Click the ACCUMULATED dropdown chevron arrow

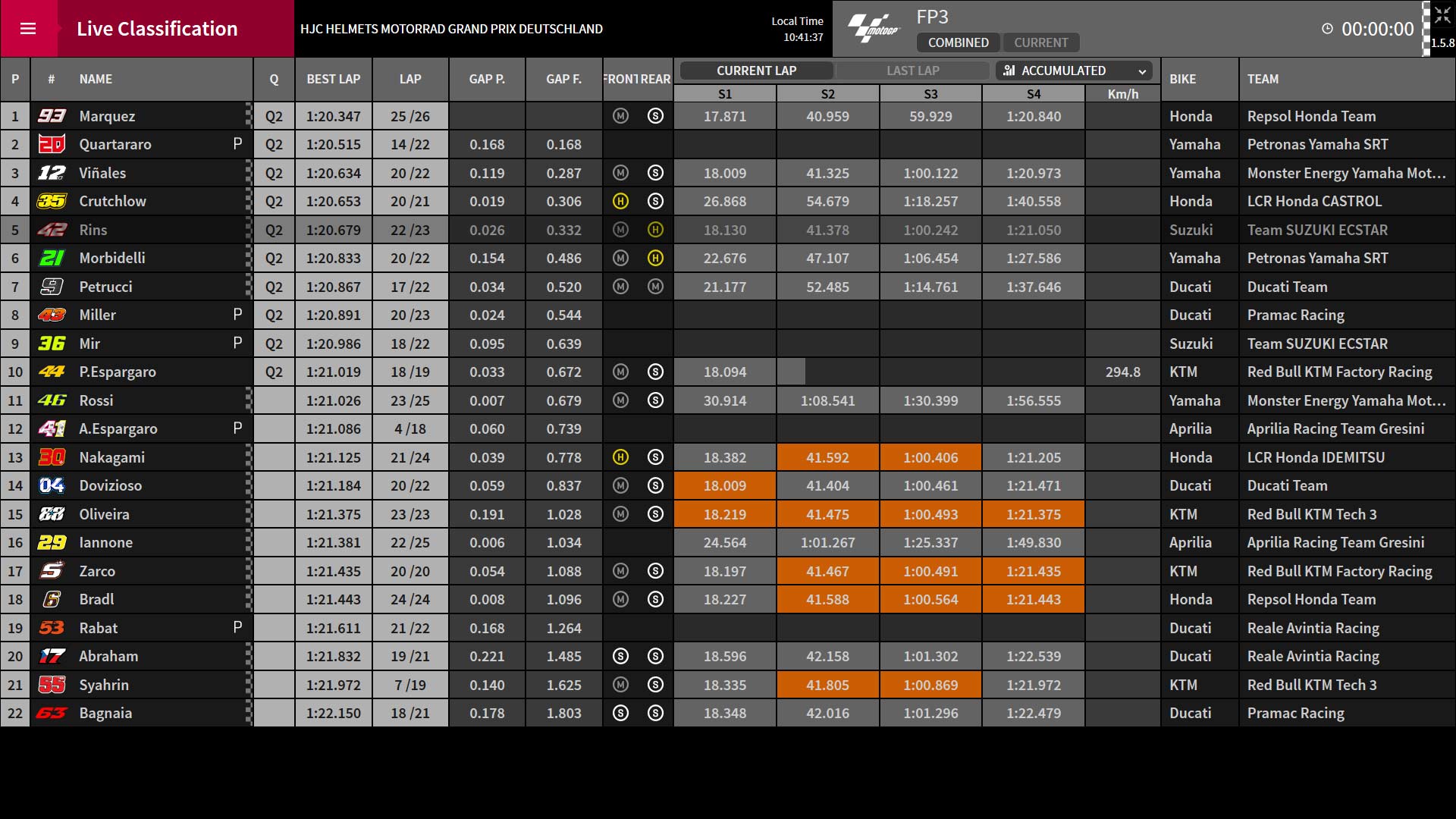click(1142, 71)
